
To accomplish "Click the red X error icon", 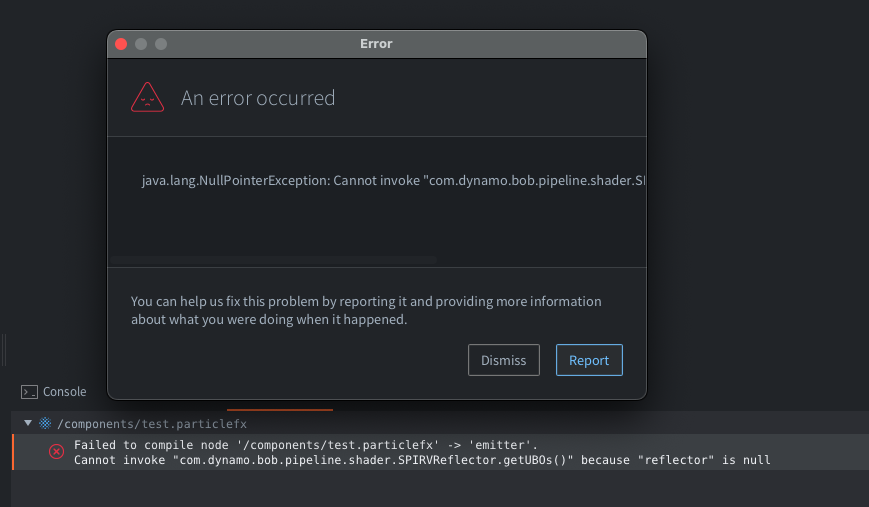I will click(x=57, y=452).
